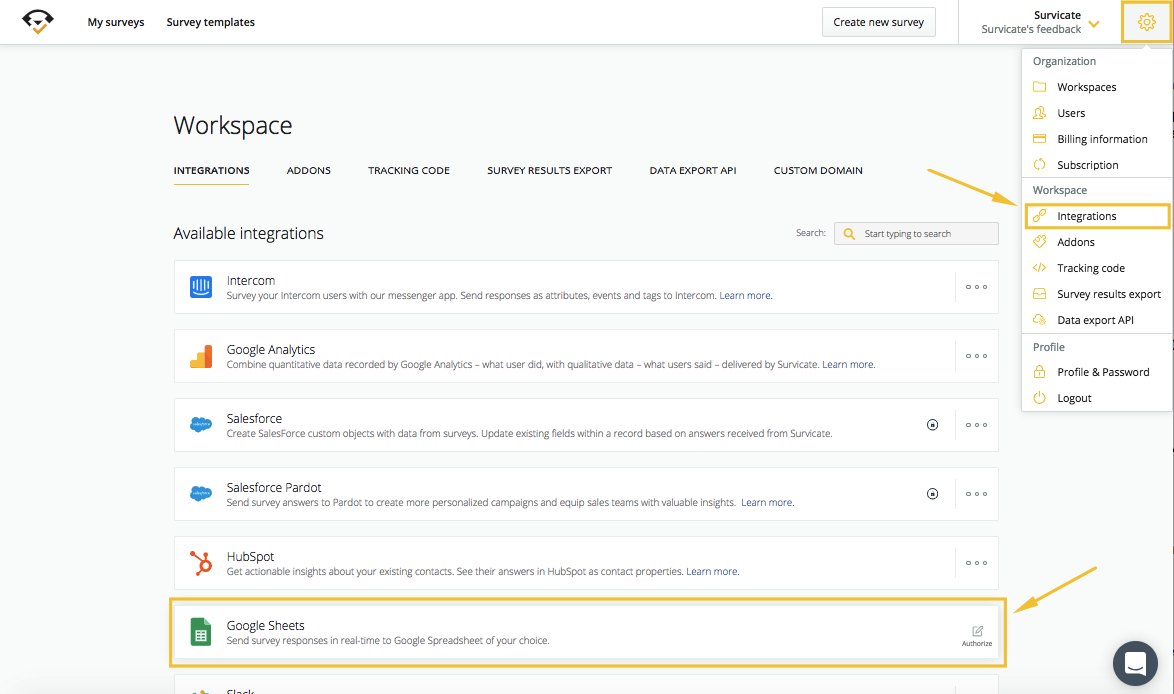The height and width of the screenshot is (694, 1174).
Task: Click the Google Sheets integration title
Action: coord(265,625)
